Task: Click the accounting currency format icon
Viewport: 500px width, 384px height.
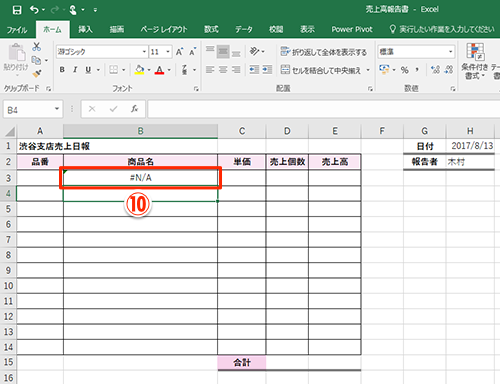Action: 384,69
